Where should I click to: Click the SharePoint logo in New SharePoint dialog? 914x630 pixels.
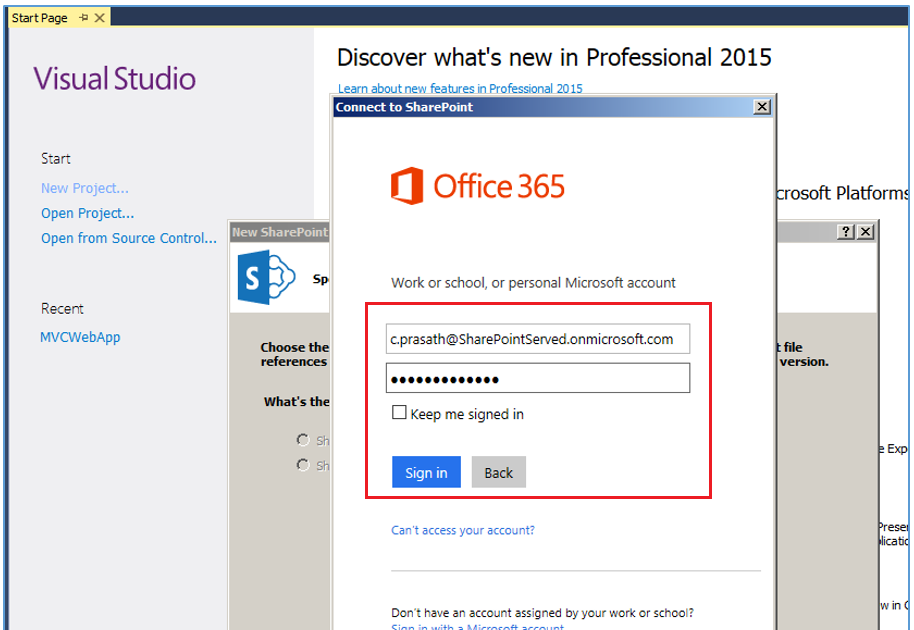tap(266, 277)
